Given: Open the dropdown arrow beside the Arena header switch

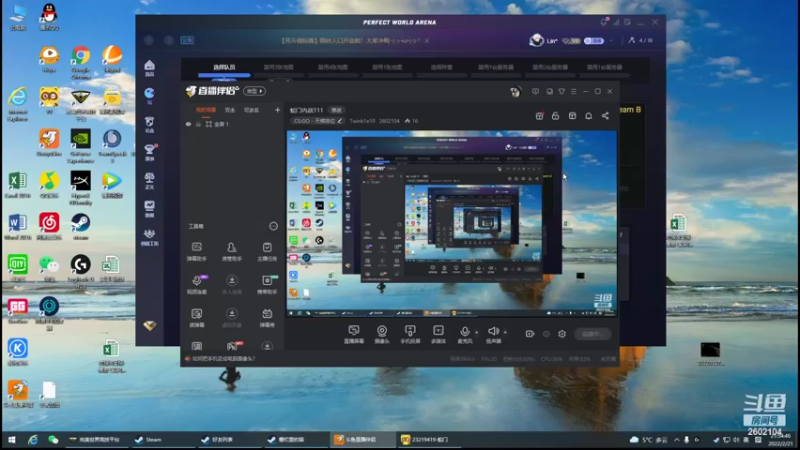Looking at the screenshot, I should tap(611, 40).
